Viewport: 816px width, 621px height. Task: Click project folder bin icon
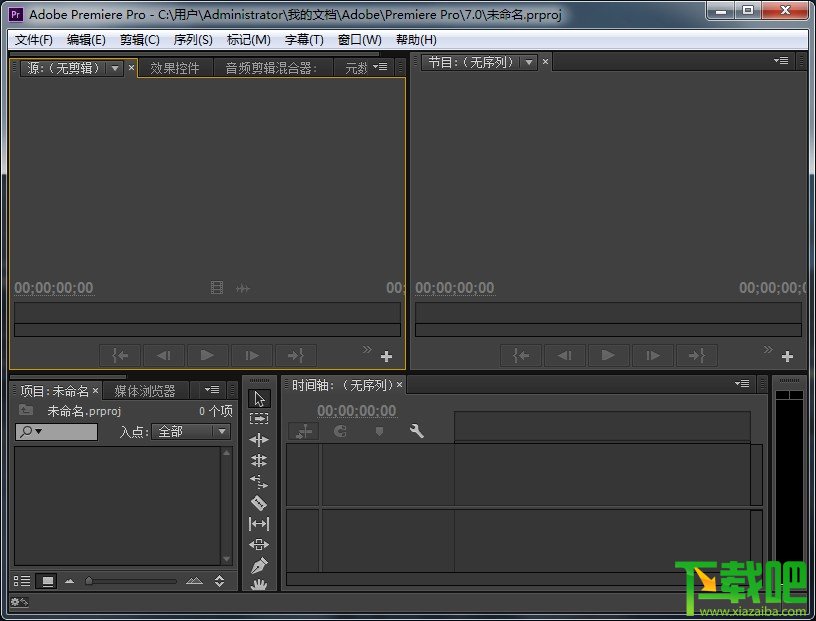(x=26, y=410)
